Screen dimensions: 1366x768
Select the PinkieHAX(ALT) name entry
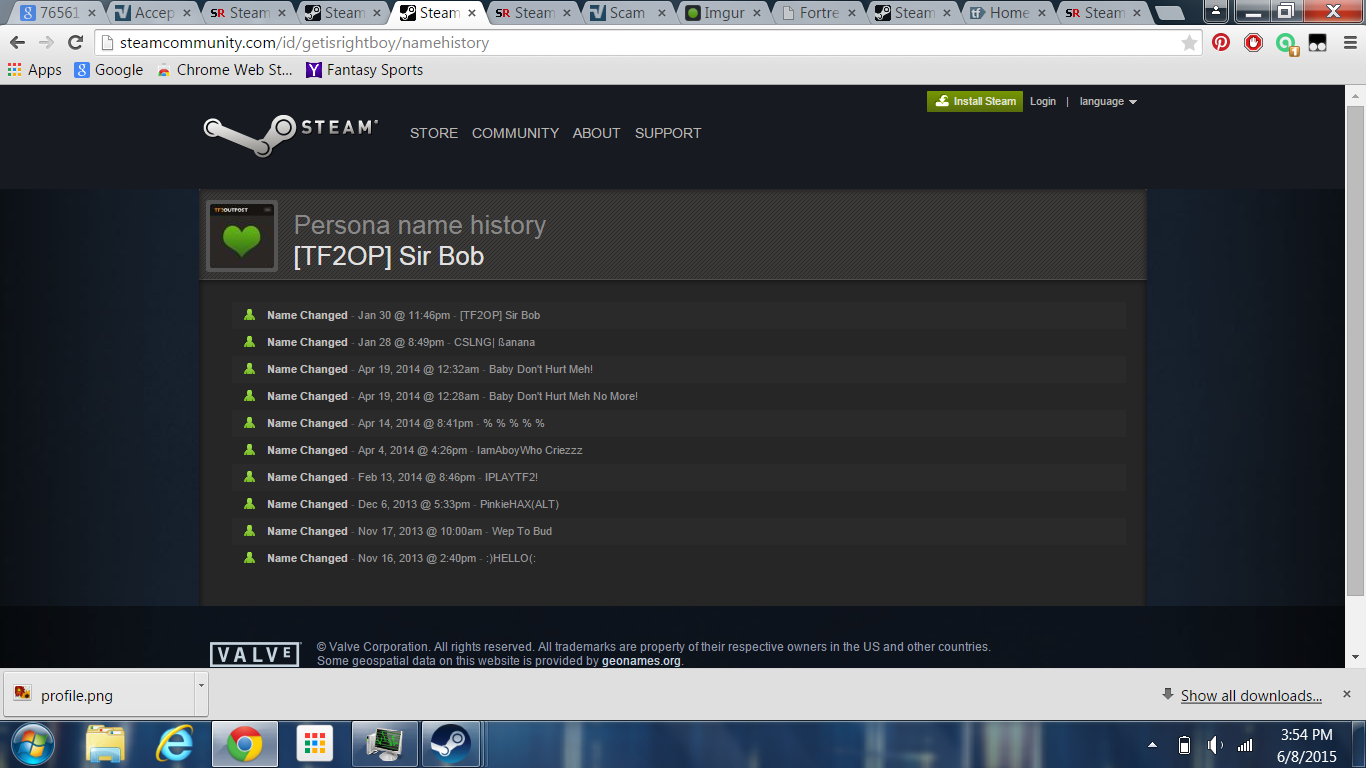point(519,504)
